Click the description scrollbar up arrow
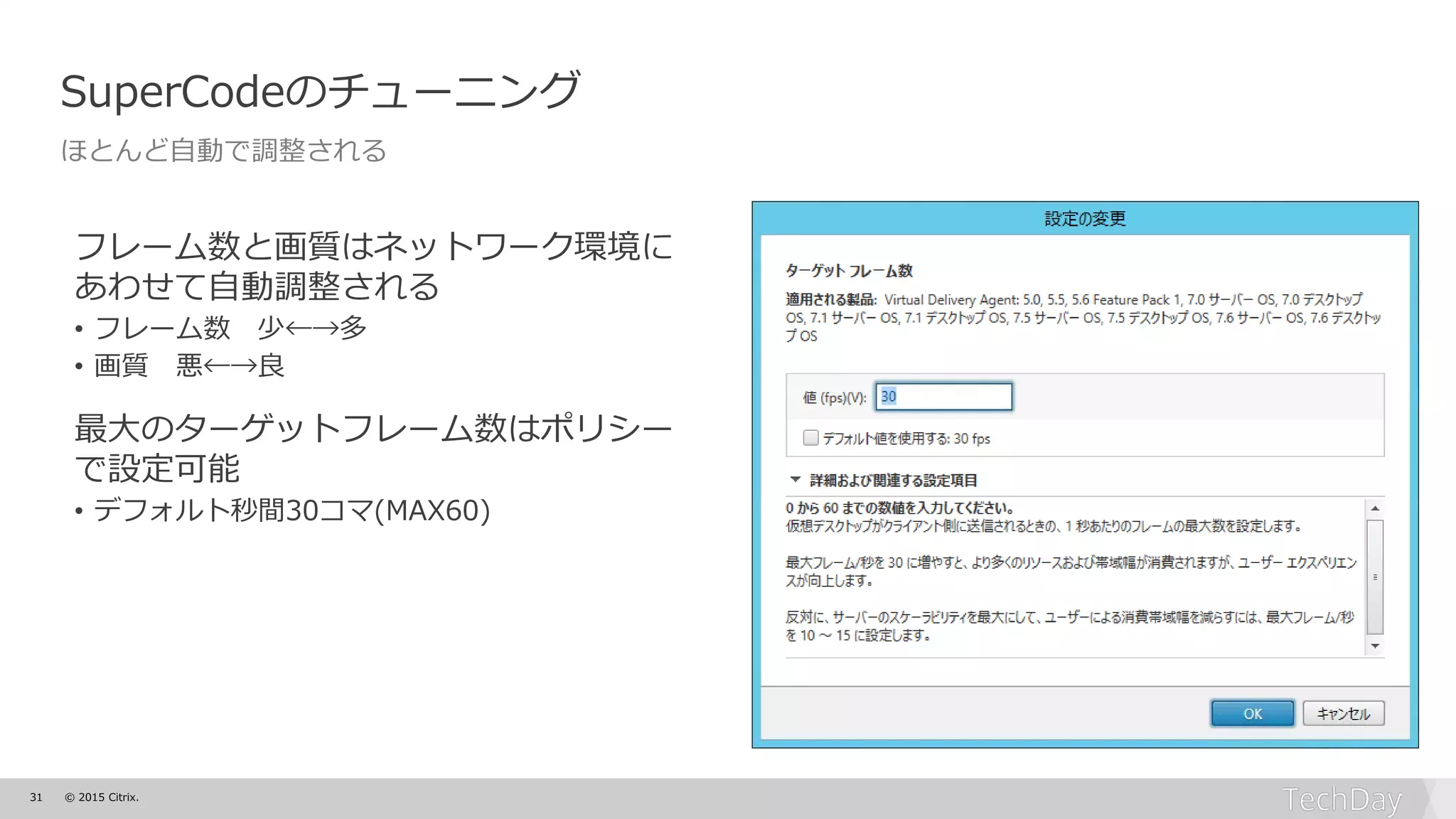The height and width of the screenshot is (819, 1456). (1375, 508)
